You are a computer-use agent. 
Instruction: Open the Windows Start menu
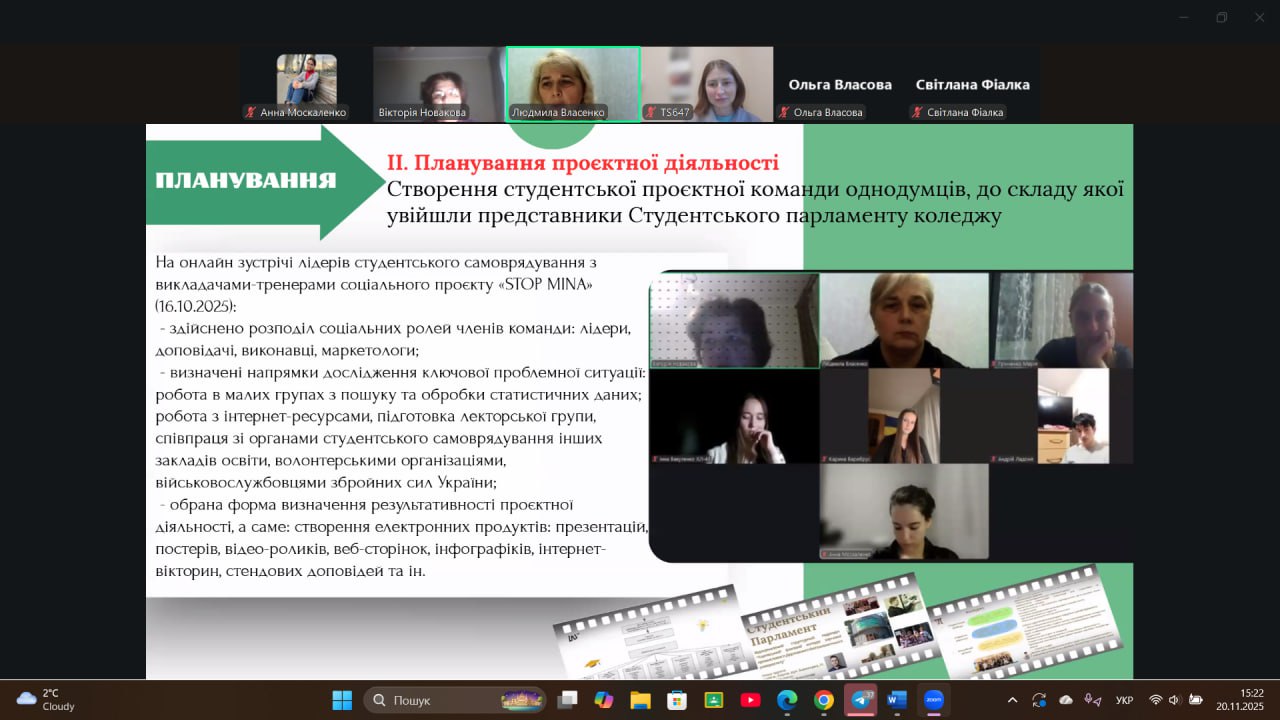coord(342,700)
